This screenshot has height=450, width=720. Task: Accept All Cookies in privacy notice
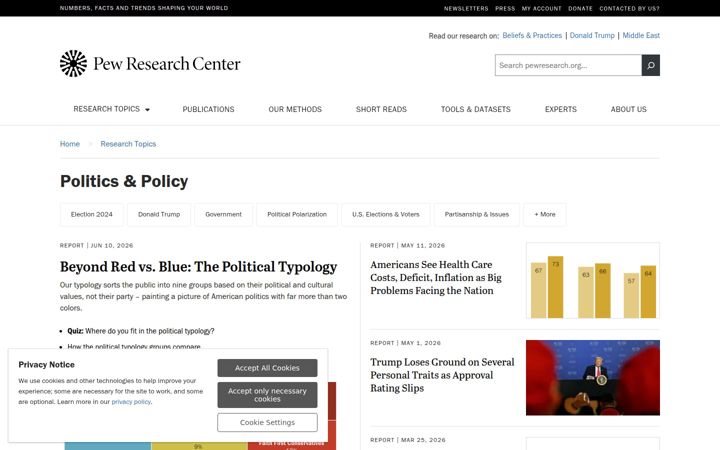coord(267,368)
